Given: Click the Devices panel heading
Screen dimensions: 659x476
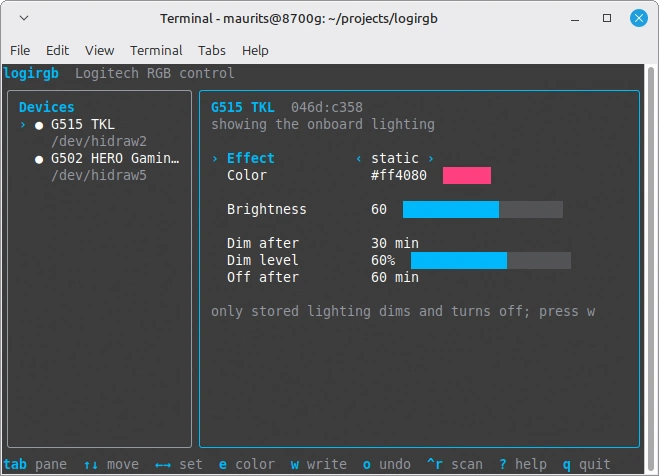Looking at the screenshot, I should coord(47,107).
